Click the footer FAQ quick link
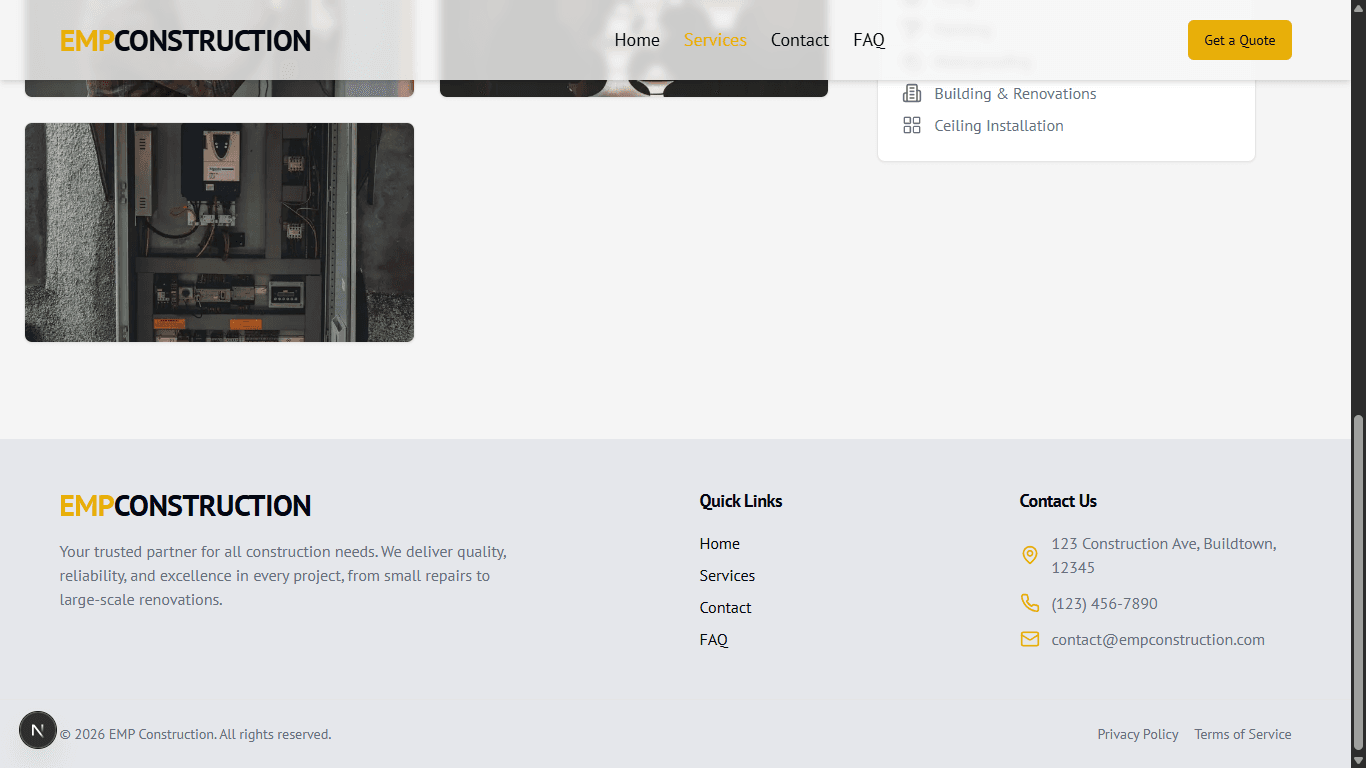 [x=714, y=640]
